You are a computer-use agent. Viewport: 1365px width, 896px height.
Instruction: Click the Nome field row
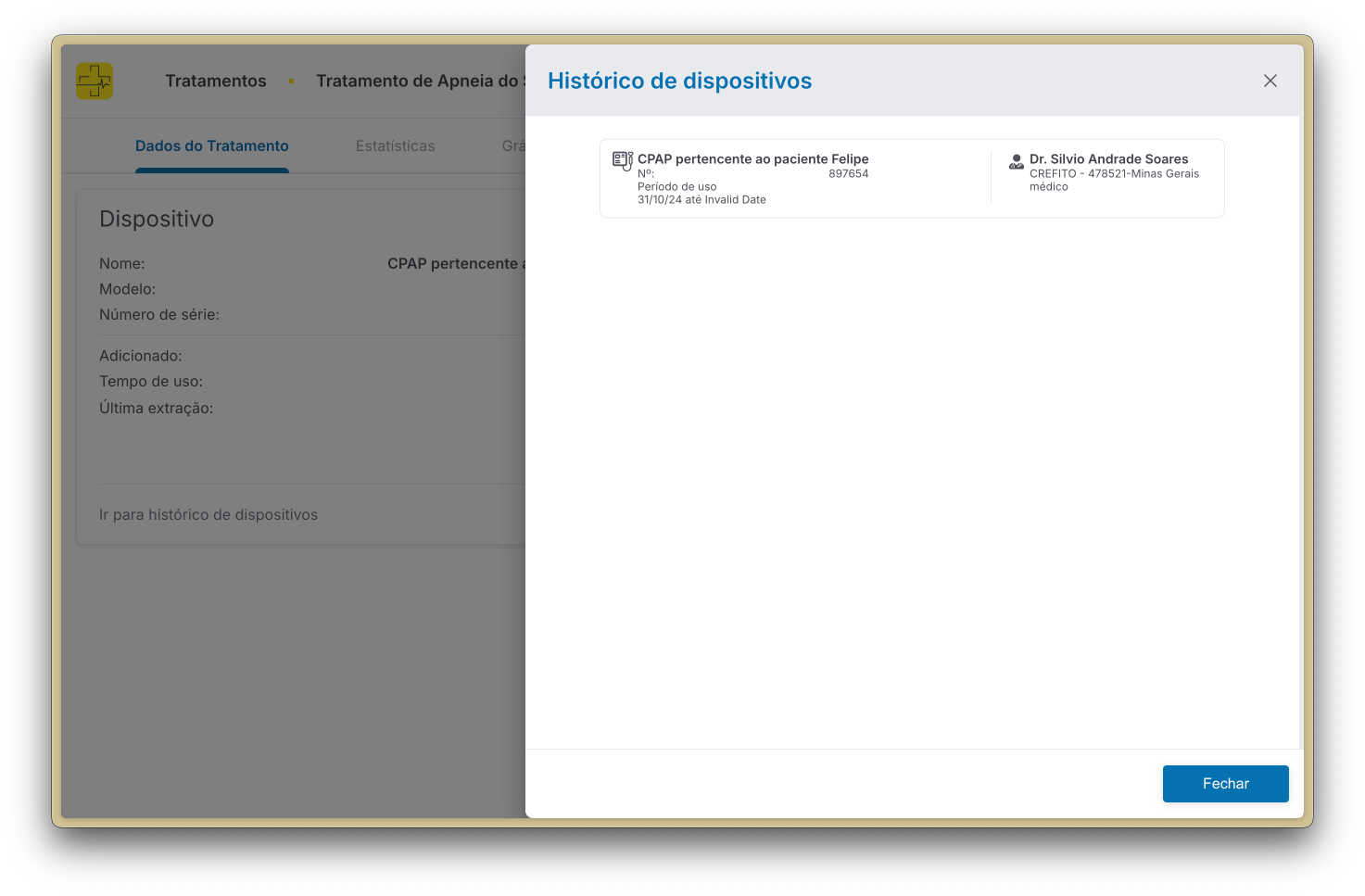coord(121,263)
